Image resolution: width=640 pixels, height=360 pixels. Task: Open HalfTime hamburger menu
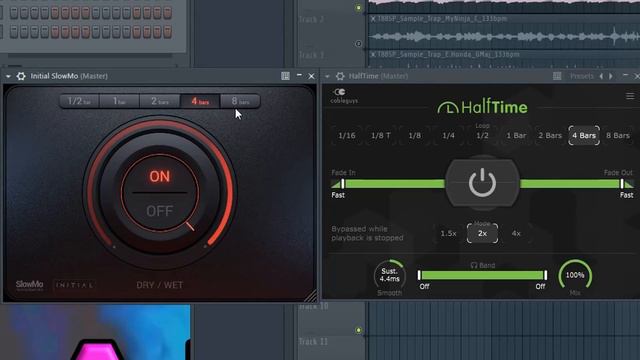click(x=630, y=96)
